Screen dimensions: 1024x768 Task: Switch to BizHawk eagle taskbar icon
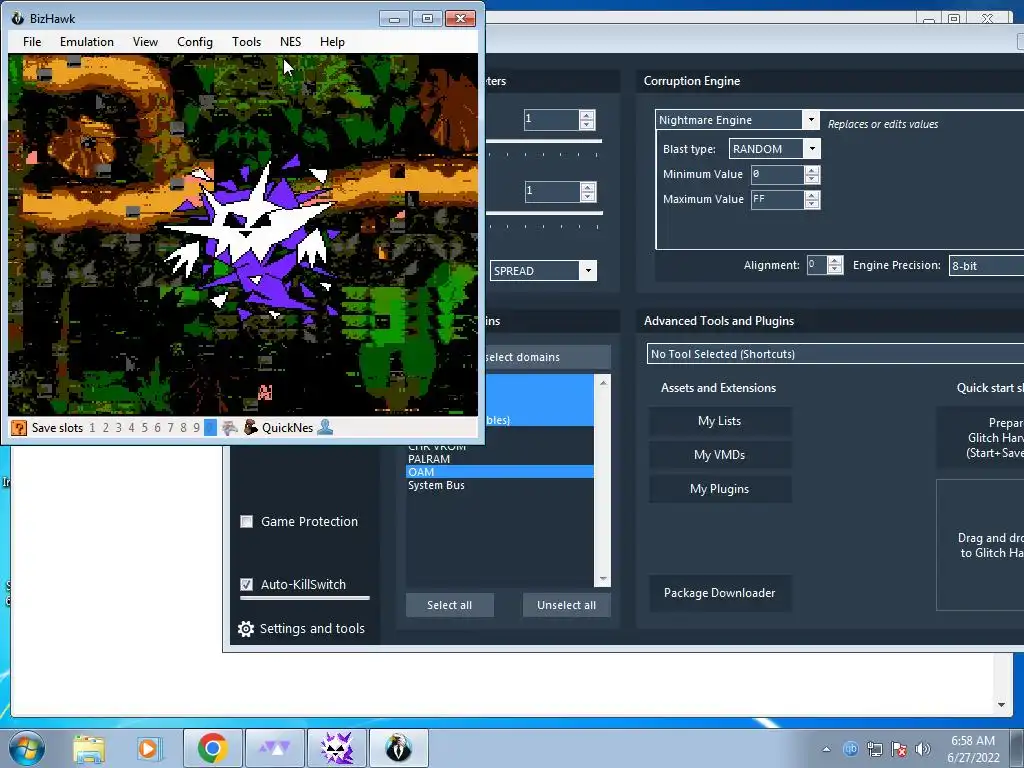pos(398,748)
